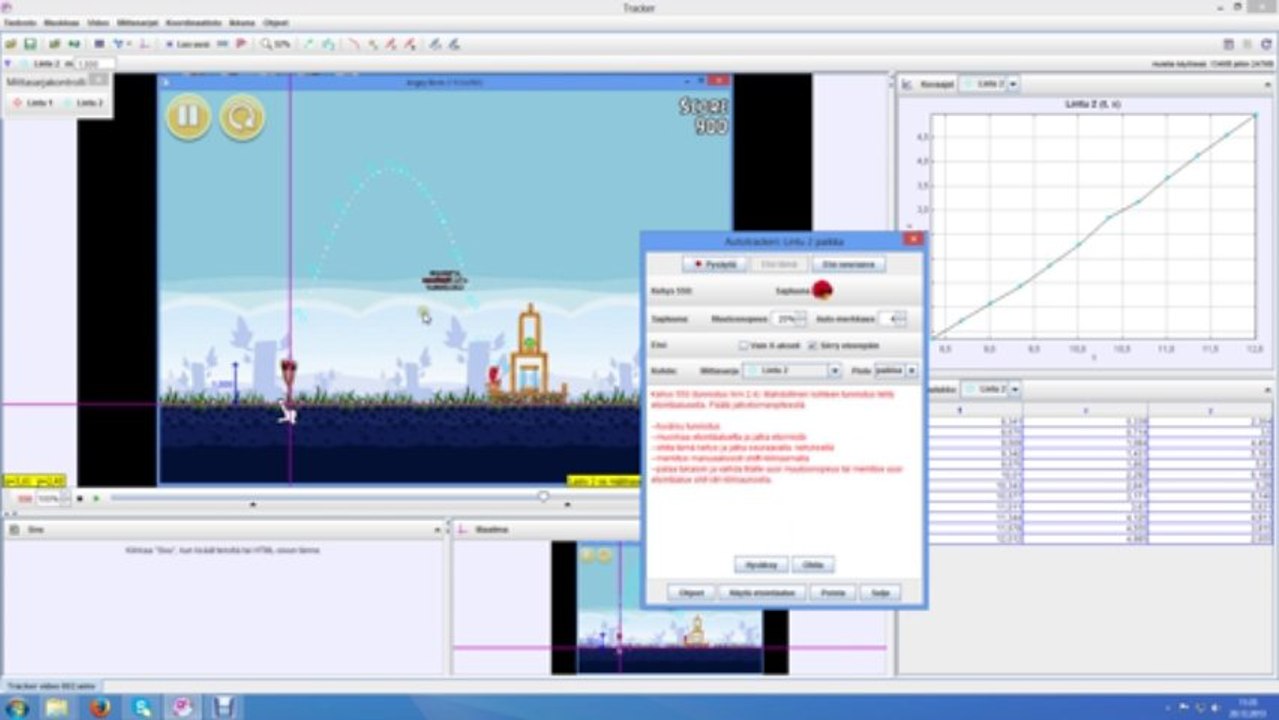This screenshot has height=720, width=1279.
Task: Click the pink Tracker taskbar icon
Action: click(184, 708)
